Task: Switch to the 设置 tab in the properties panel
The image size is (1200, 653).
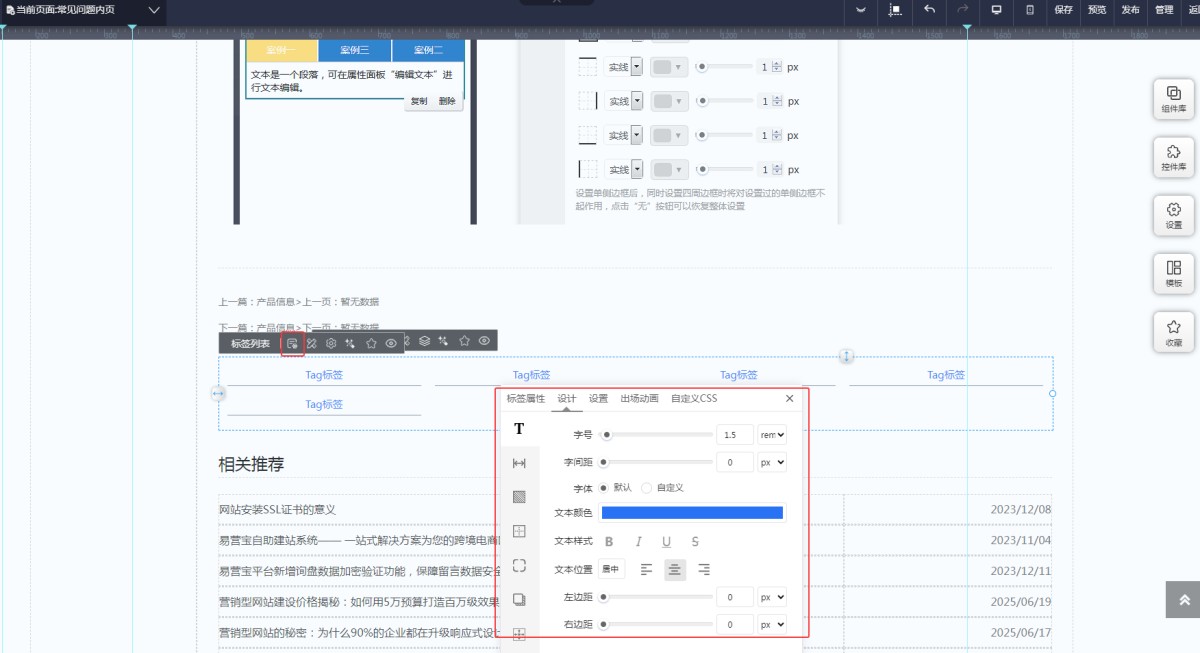Action: click(598, 398)
